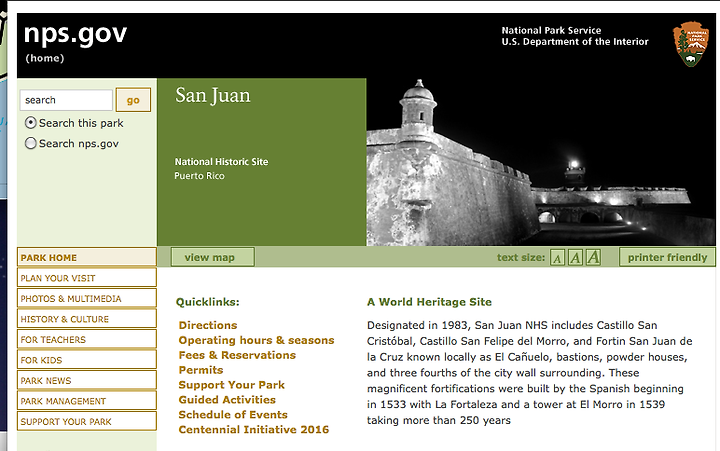Screen dimensions: 720x451
Task: Click the text size: label
Action: pyautogui.click(x=521, y=258)
